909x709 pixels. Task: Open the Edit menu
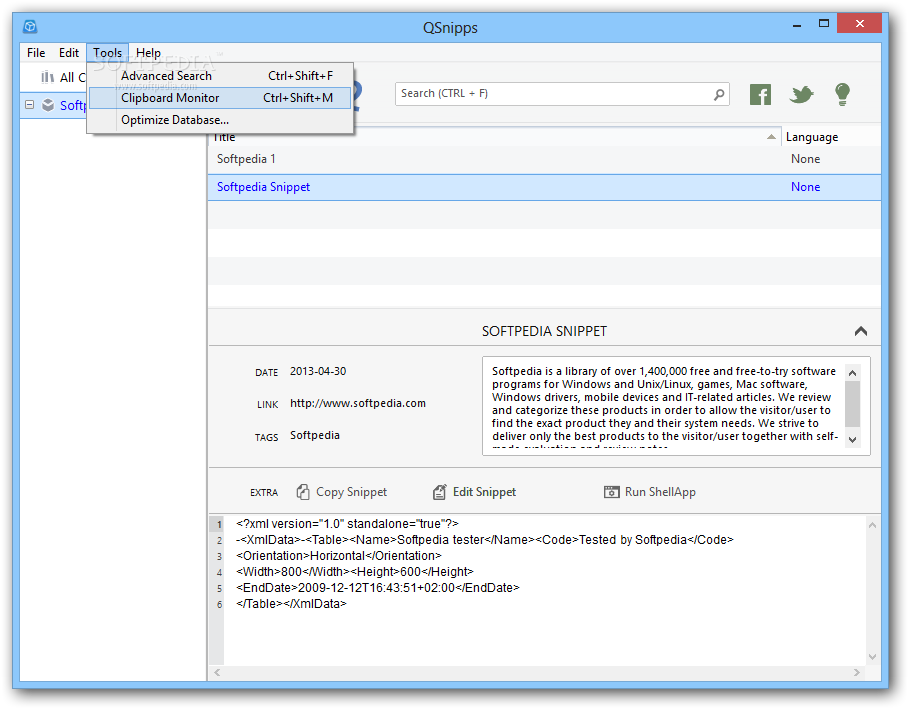pos(69,53)
